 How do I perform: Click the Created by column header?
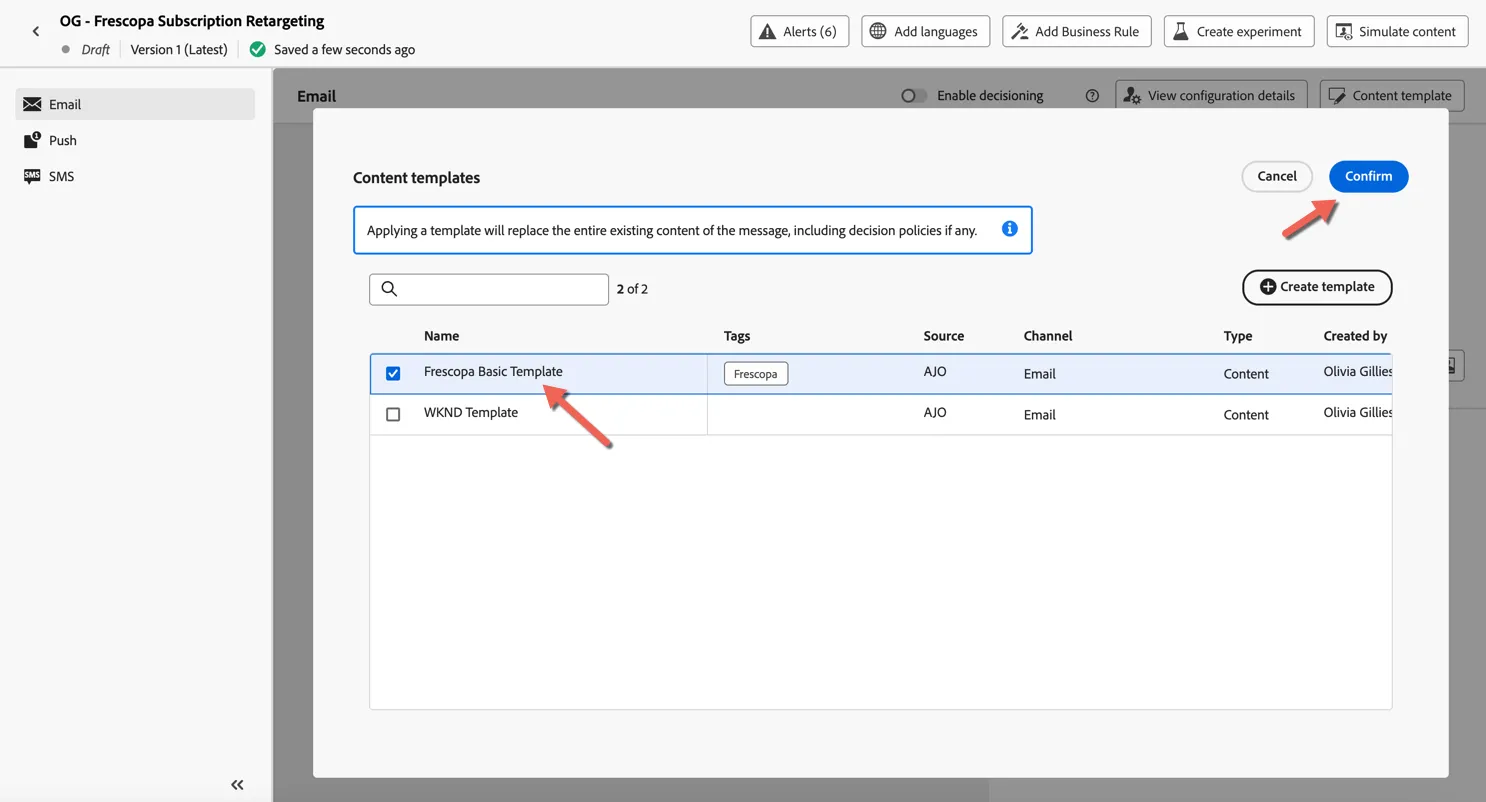point(1355,336)
